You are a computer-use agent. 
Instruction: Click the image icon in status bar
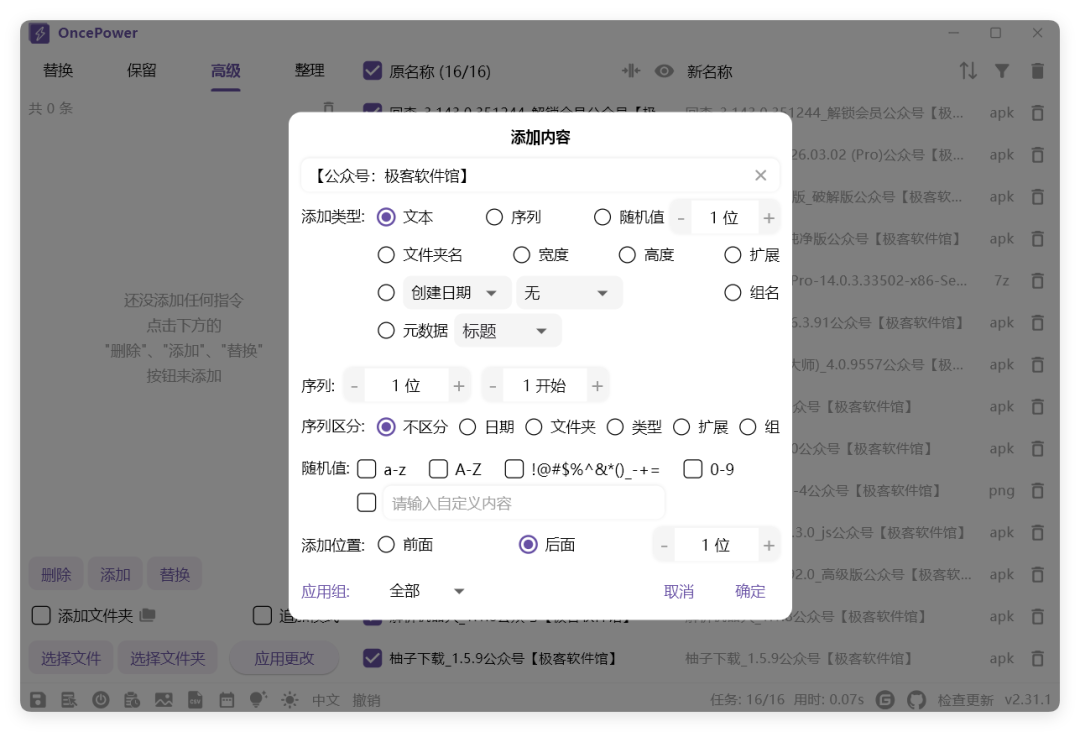(164, 700)
